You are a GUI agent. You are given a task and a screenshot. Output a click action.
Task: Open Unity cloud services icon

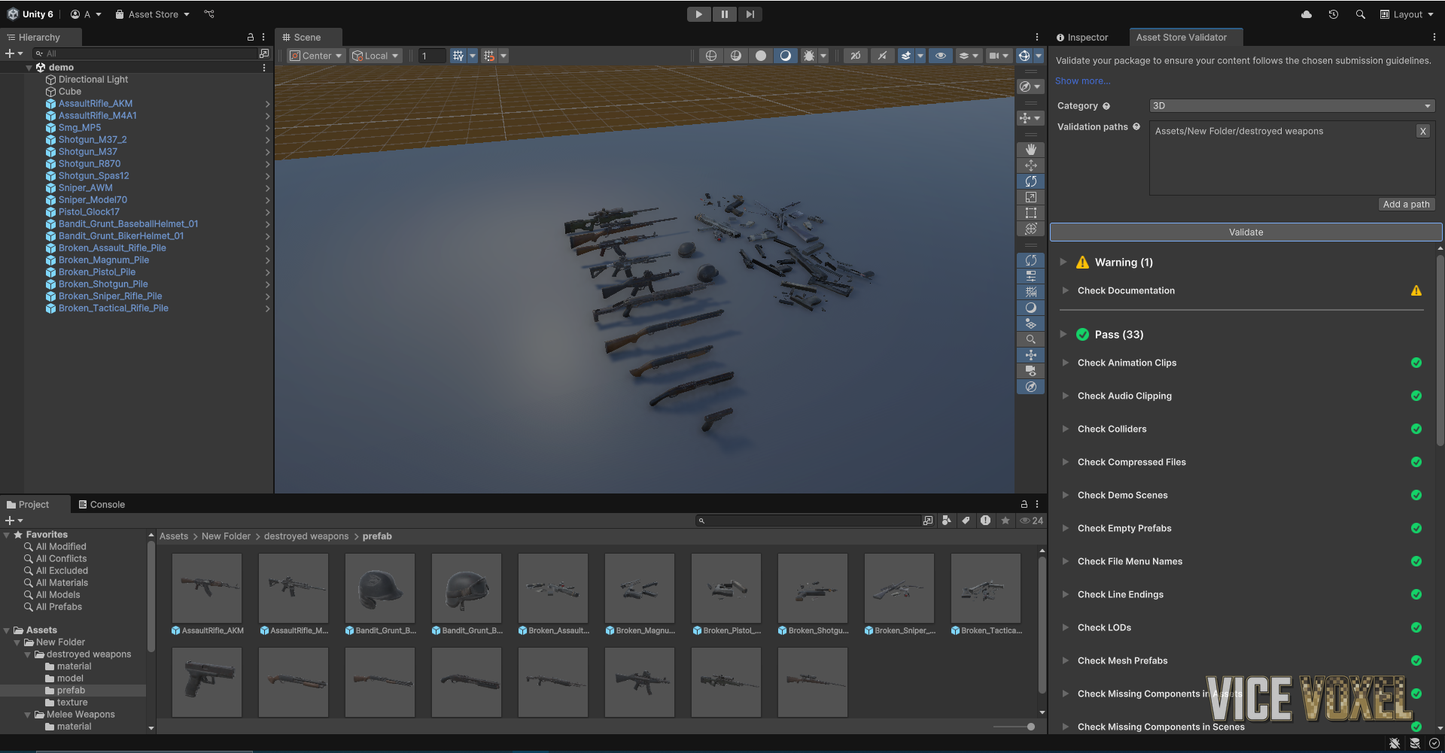click(1306, 14)
